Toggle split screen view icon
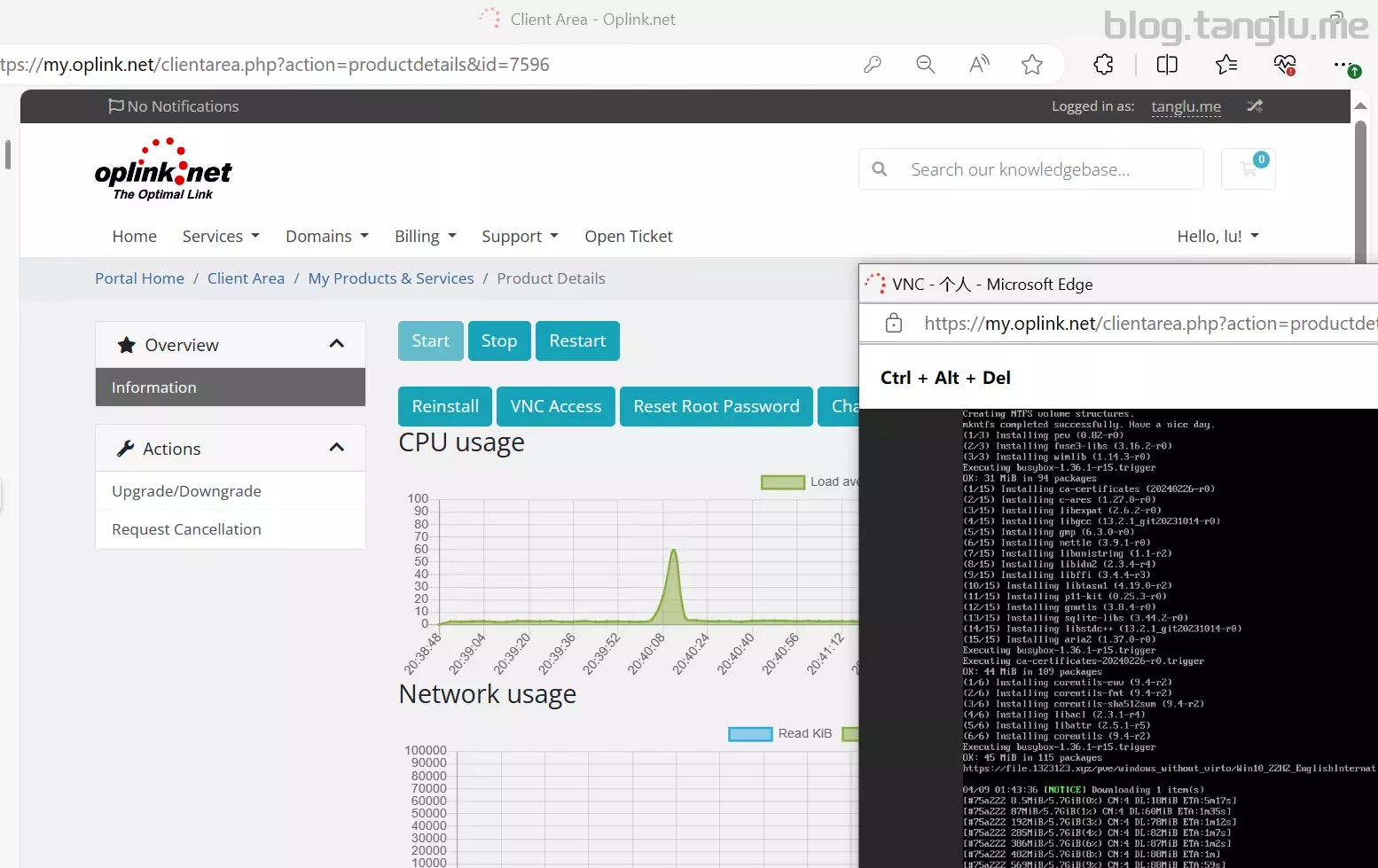The width and height of the screenshot is (1378, 868). pos(1167,65)
